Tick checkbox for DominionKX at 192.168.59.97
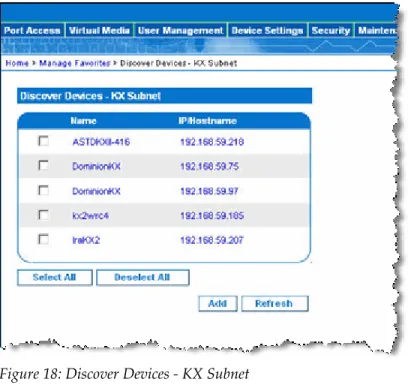This screenshot has width=408, height=388. pyautogui.click(x=43, y=190)
